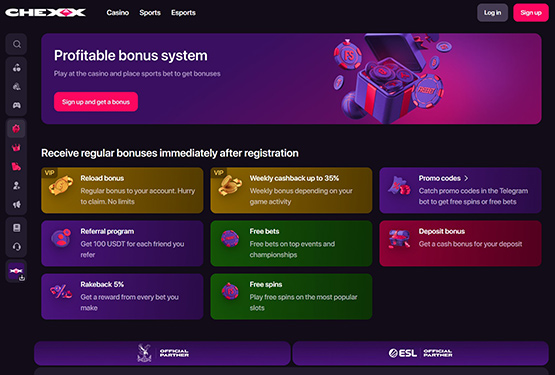
Task: Click the ESL Official Partner banner text
Action: 438,353
